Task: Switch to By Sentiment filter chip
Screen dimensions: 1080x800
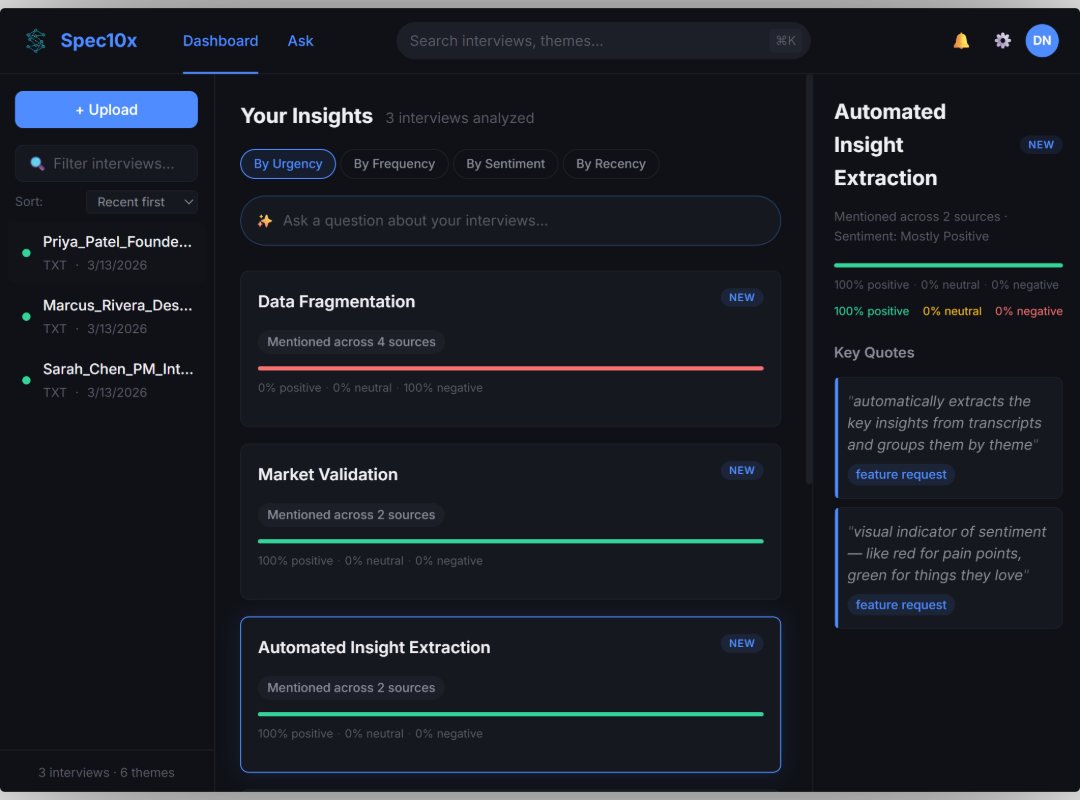Action: [x=505, y=164]
